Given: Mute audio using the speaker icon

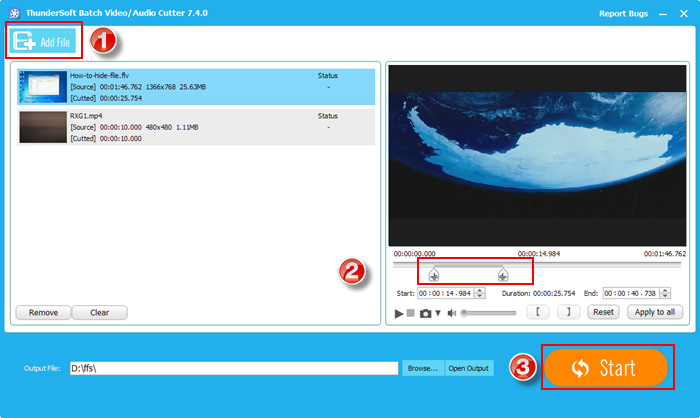Looking at the screenshot, I should 452,313.
